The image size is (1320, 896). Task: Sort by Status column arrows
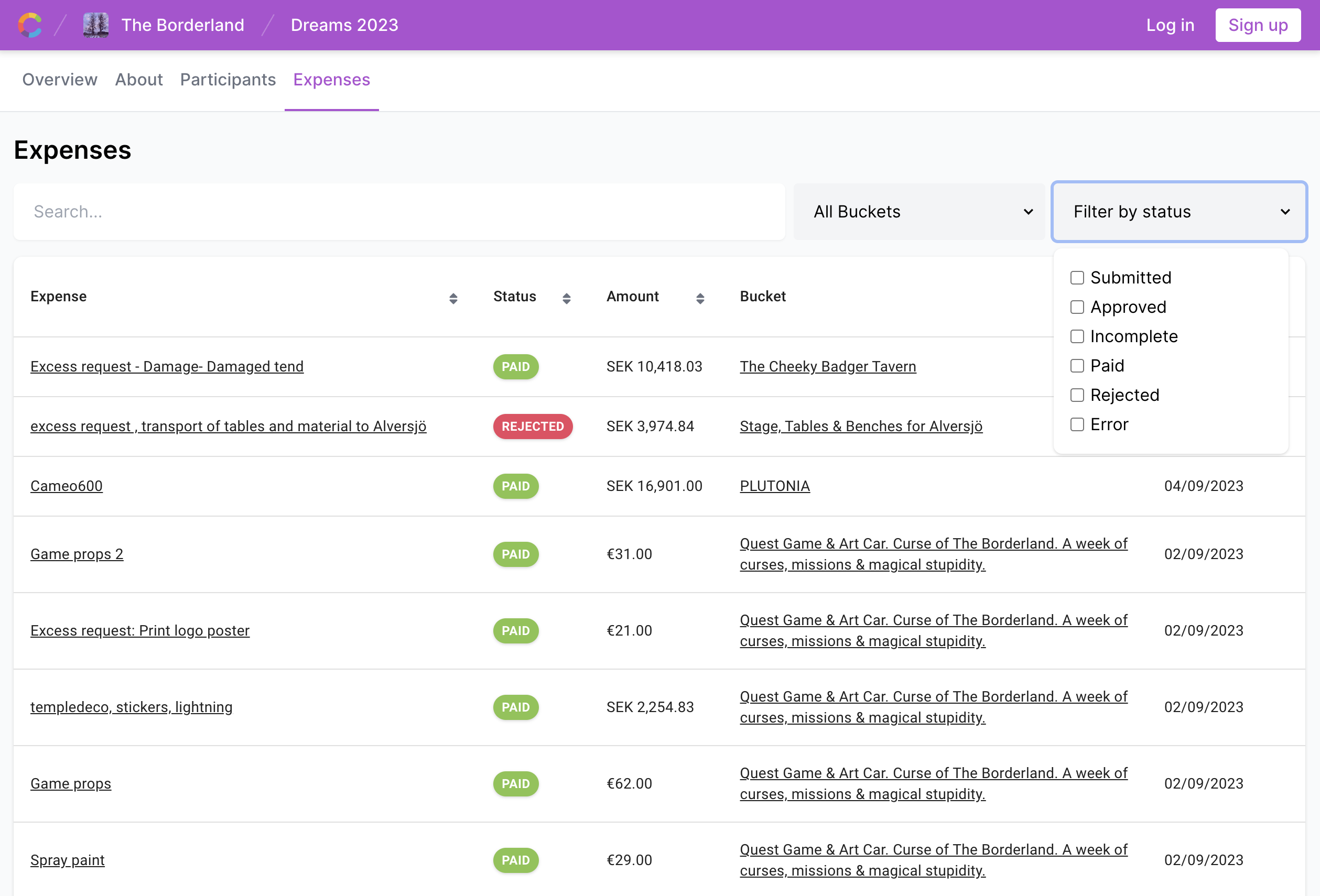[x=566, y=298]
